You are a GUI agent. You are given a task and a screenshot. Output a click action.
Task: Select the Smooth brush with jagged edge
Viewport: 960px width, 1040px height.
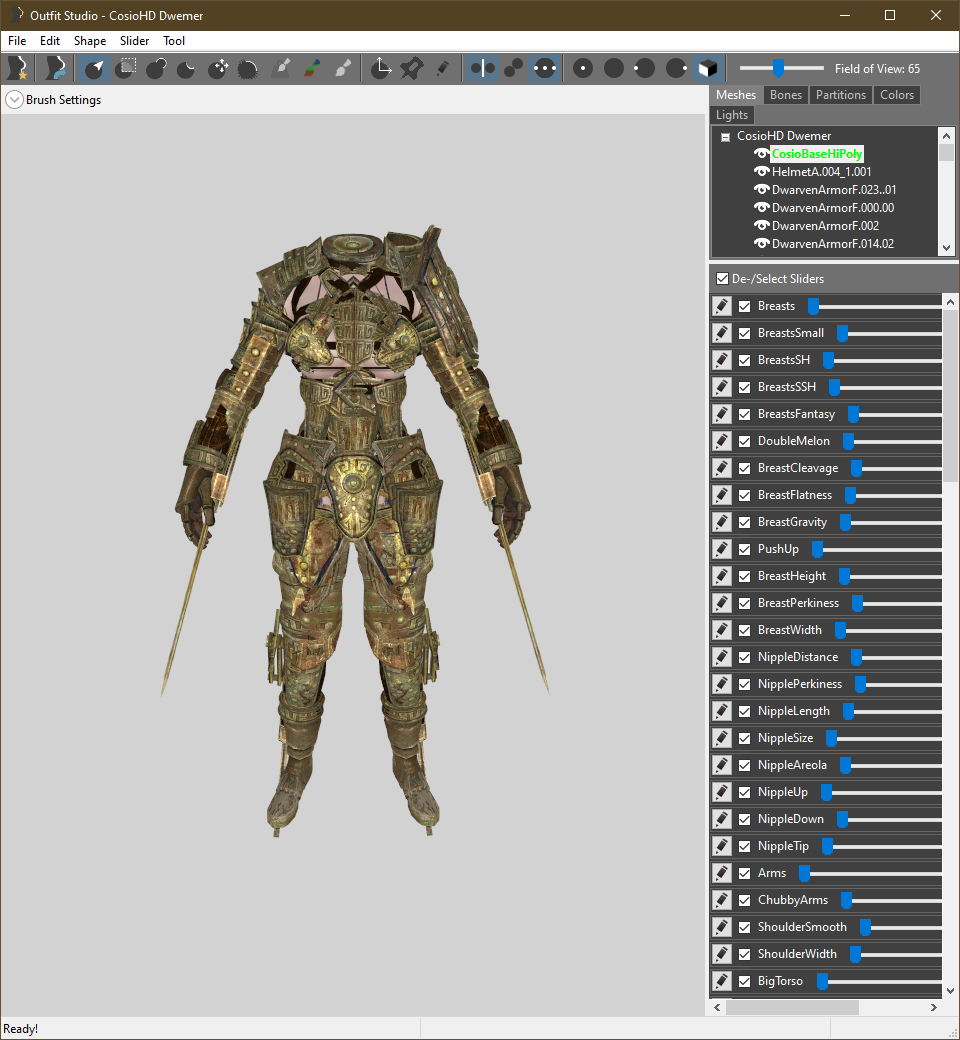coord(248,68)
